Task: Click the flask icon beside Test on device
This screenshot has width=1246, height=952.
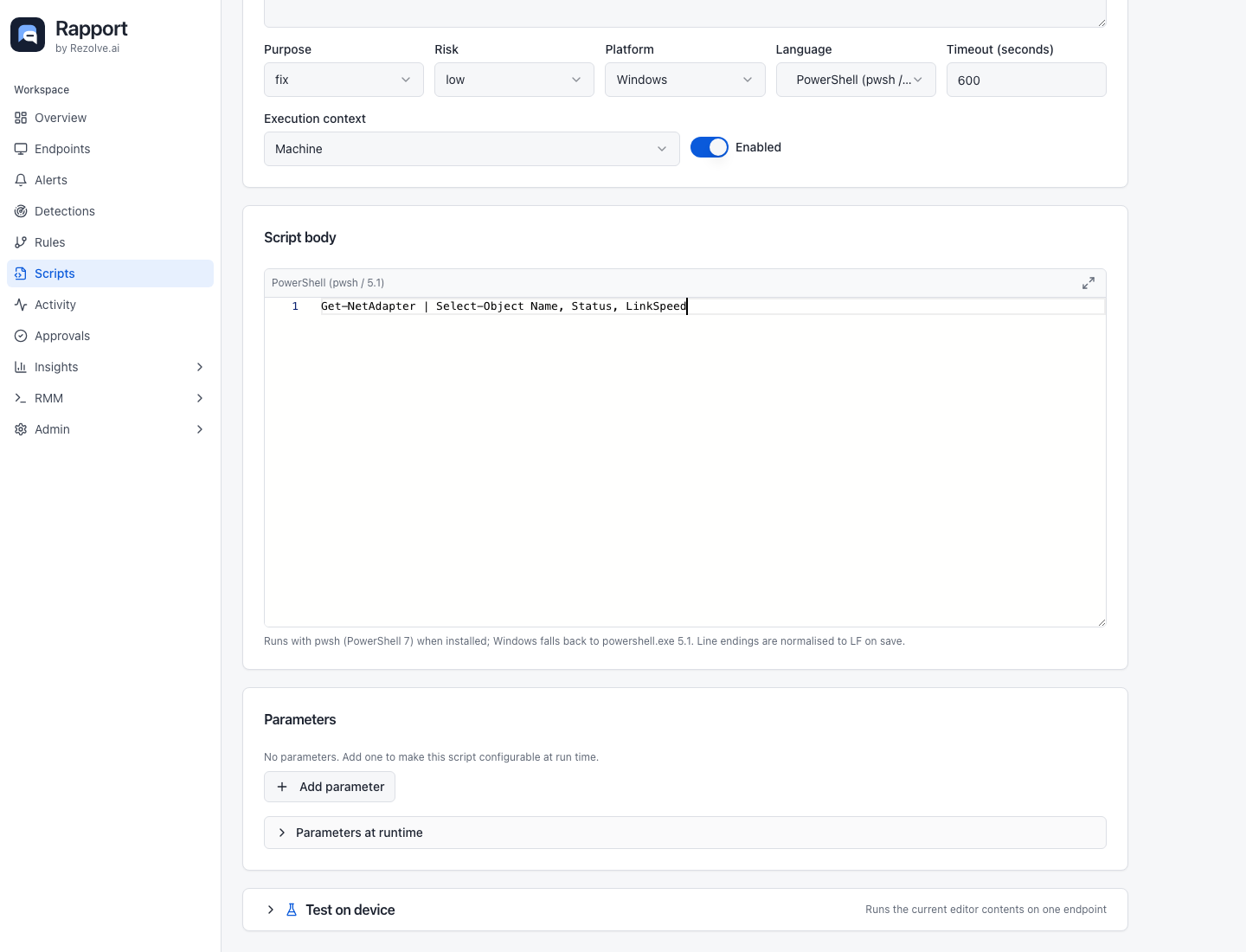Action: pyautogui.click(x=292, y=910)
